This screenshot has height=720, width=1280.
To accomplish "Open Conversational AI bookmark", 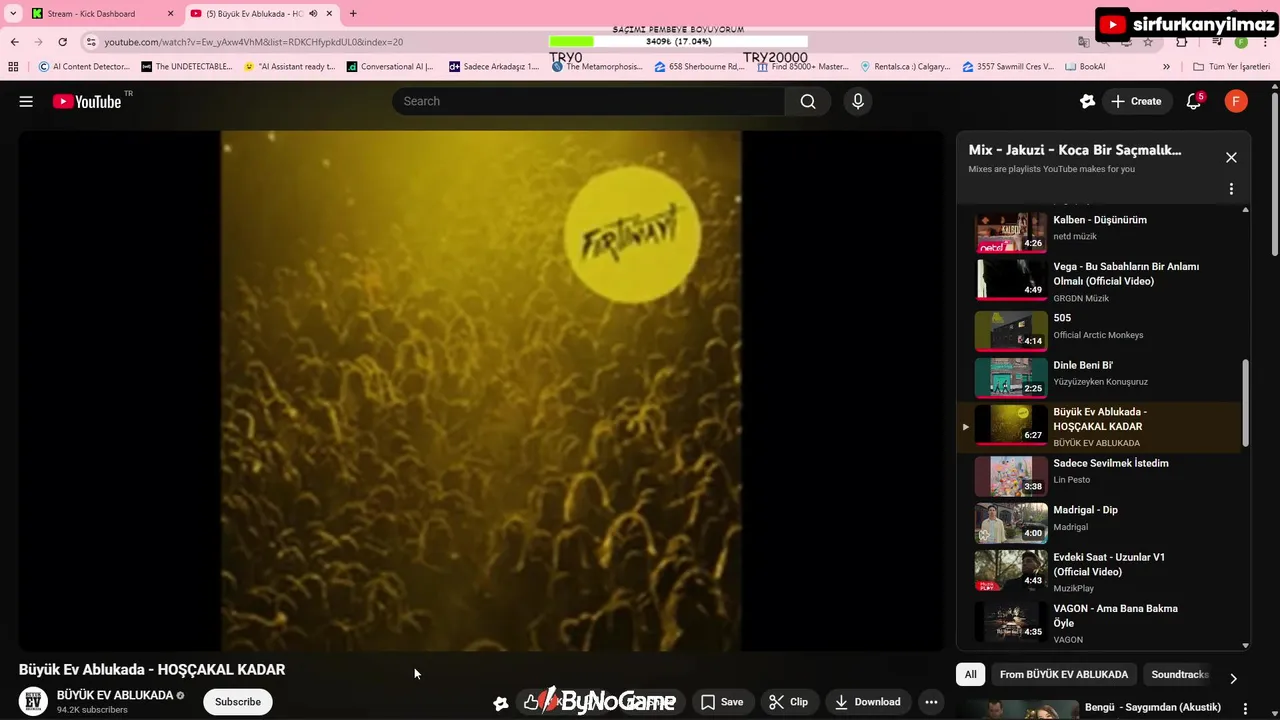I will click(x=390, y=67).
